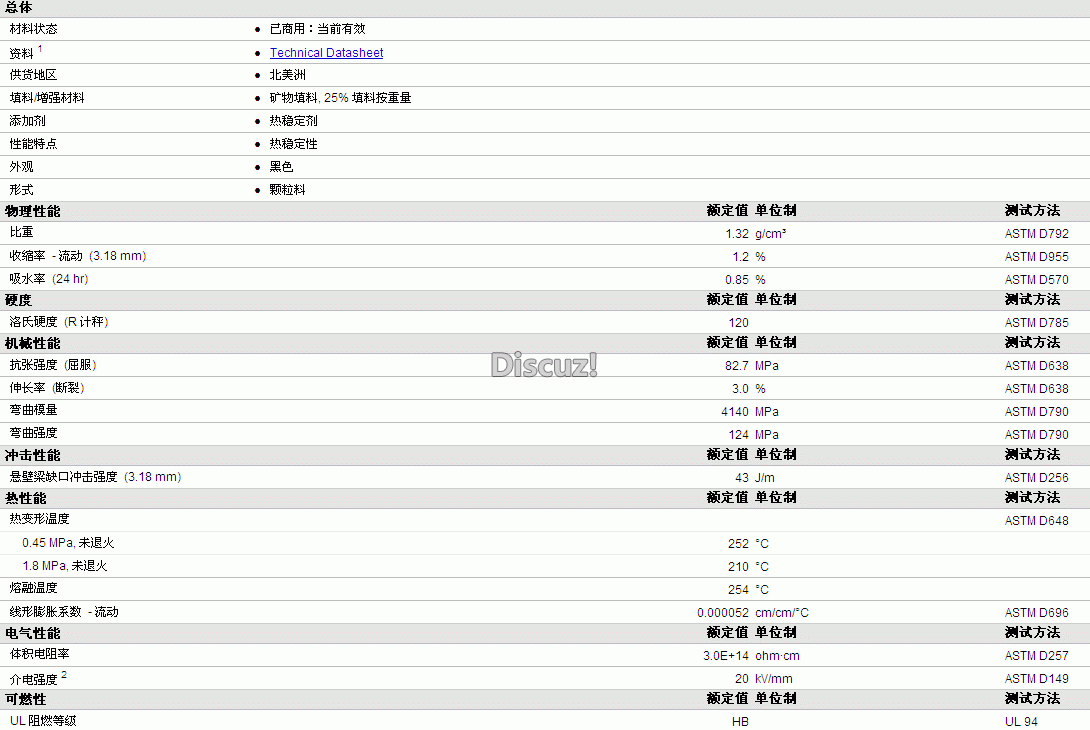
Task: Select the 黑色 appearance value
Action: pyautogui.click(x=281, y=167)
